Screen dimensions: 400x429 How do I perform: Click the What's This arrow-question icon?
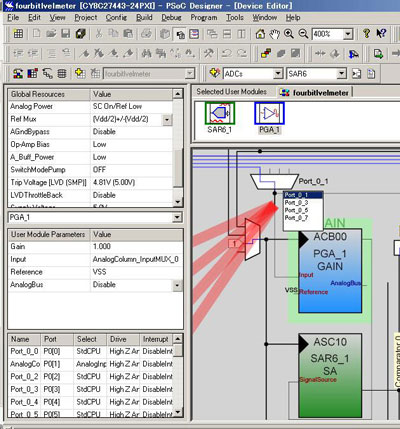tap(381, 34)
